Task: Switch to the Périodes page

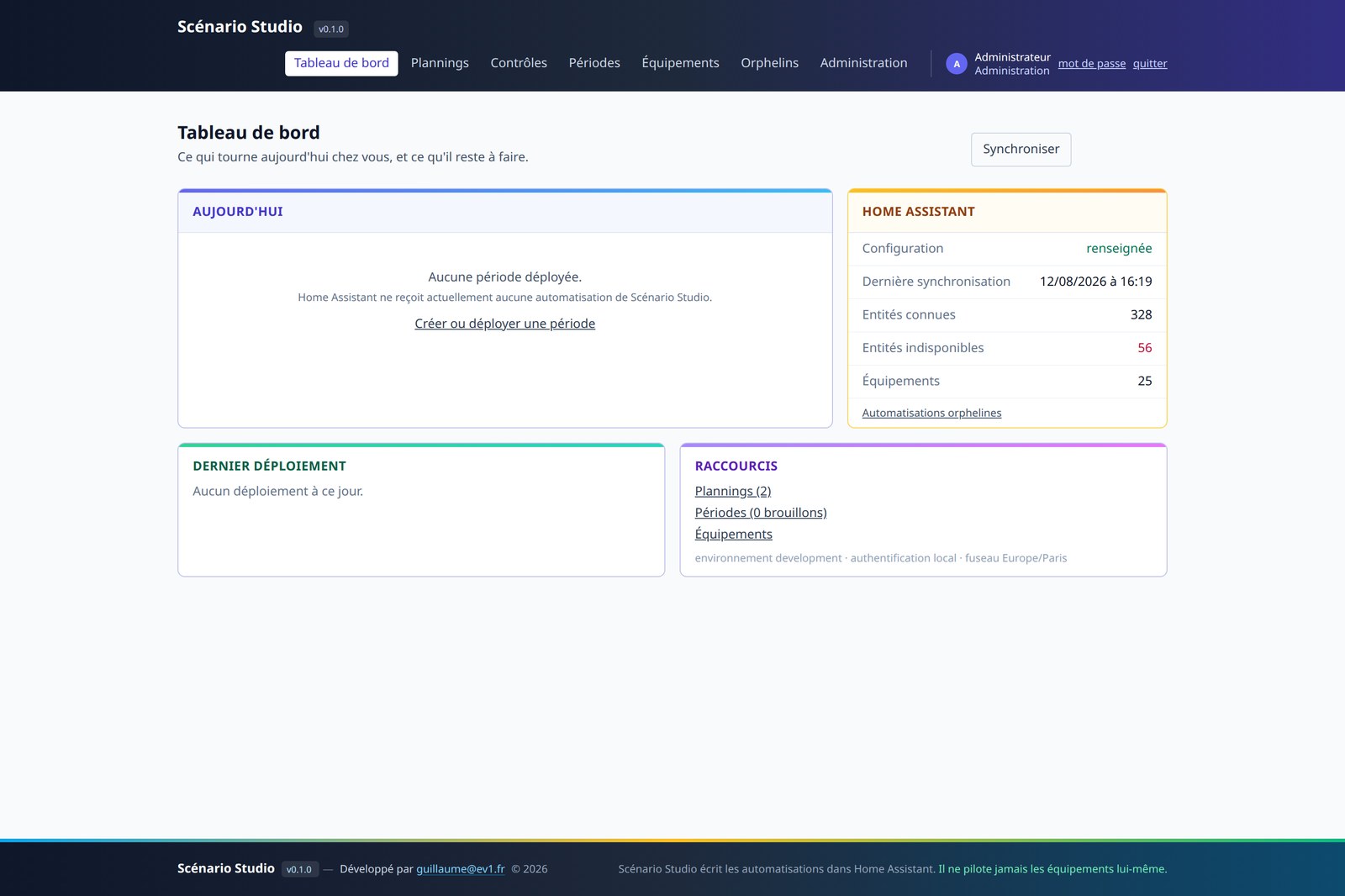Action: 594,63
